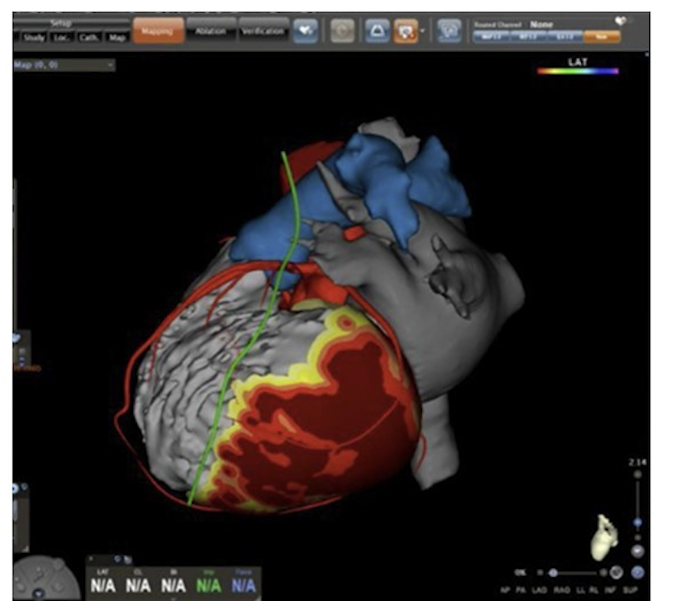Select the INF view
The width and height of the screenshot is (690, 601).
(x=610, y=590)
